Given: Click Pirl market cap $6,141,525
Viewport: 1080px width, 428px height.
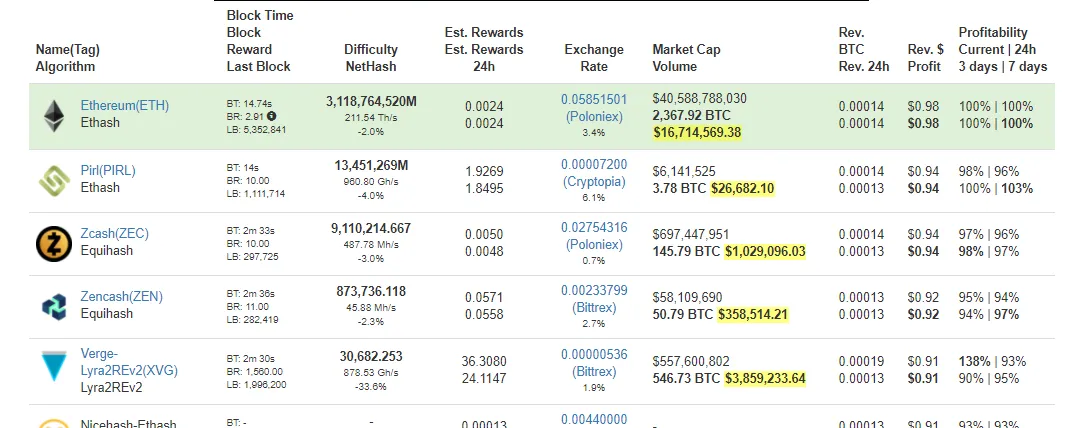Looking at the screenshot, I should point(684,172).
